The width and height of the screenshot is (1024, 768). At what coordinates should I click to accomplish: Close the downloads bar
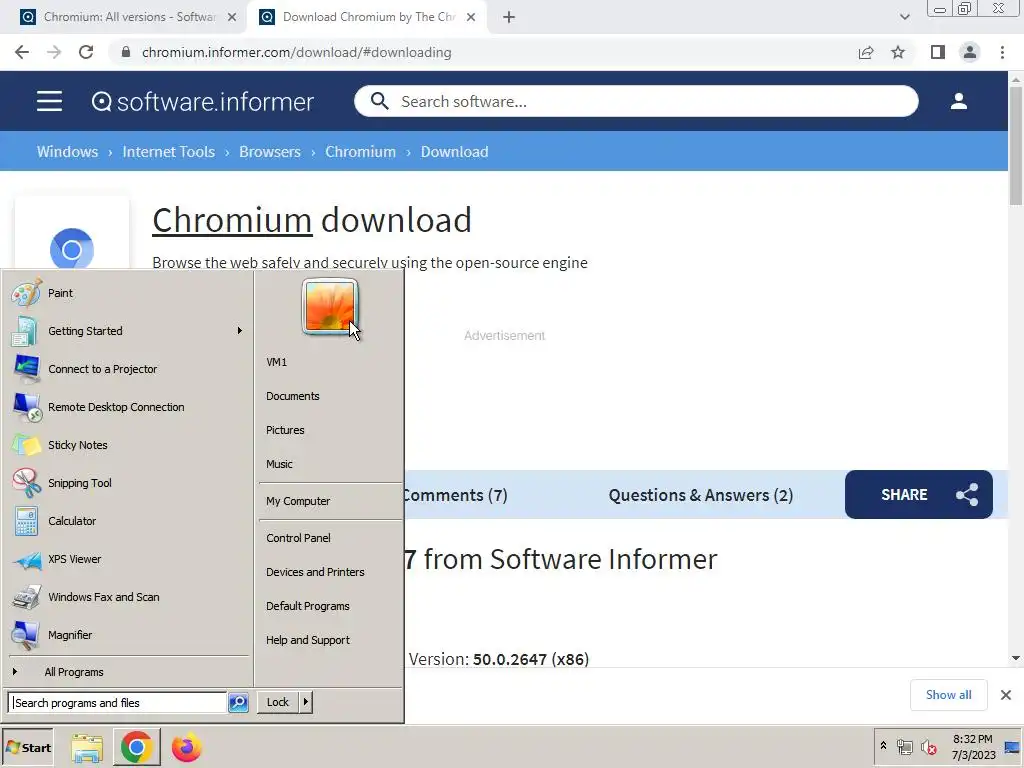point(1006,695)
